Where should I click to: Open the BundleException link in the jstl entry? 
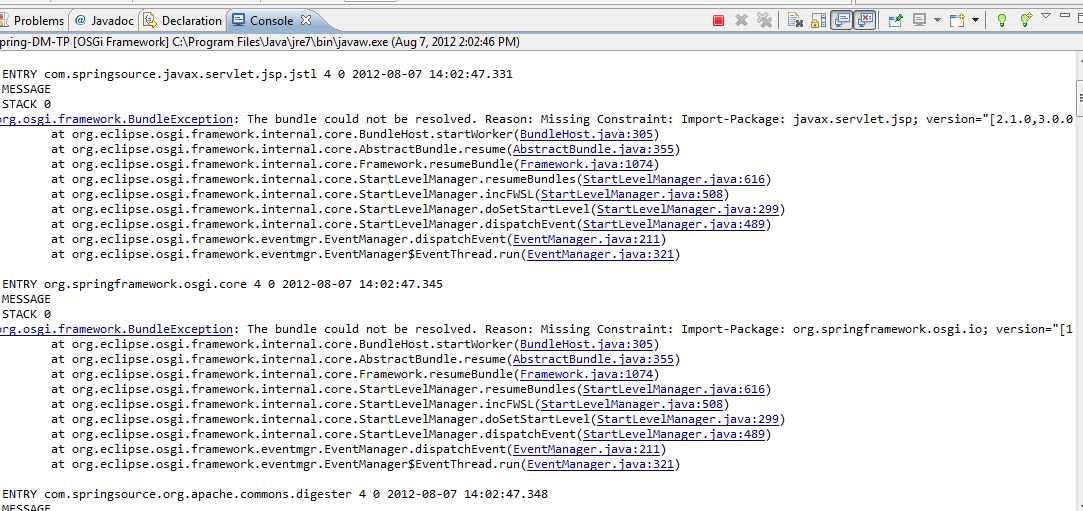(x=115, y=119)
